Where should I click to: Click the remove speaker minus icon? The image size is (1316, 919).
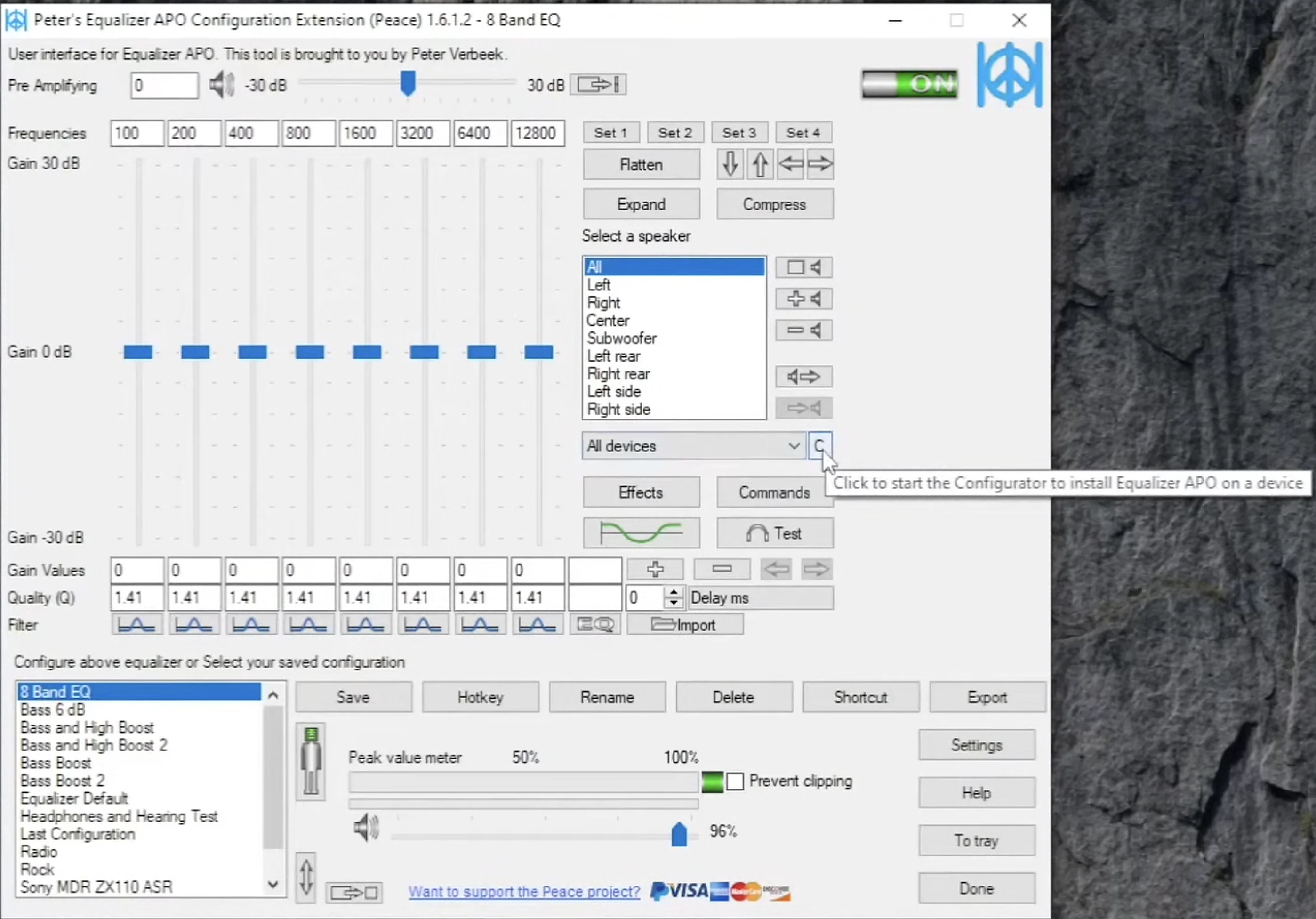pos(803,330)
